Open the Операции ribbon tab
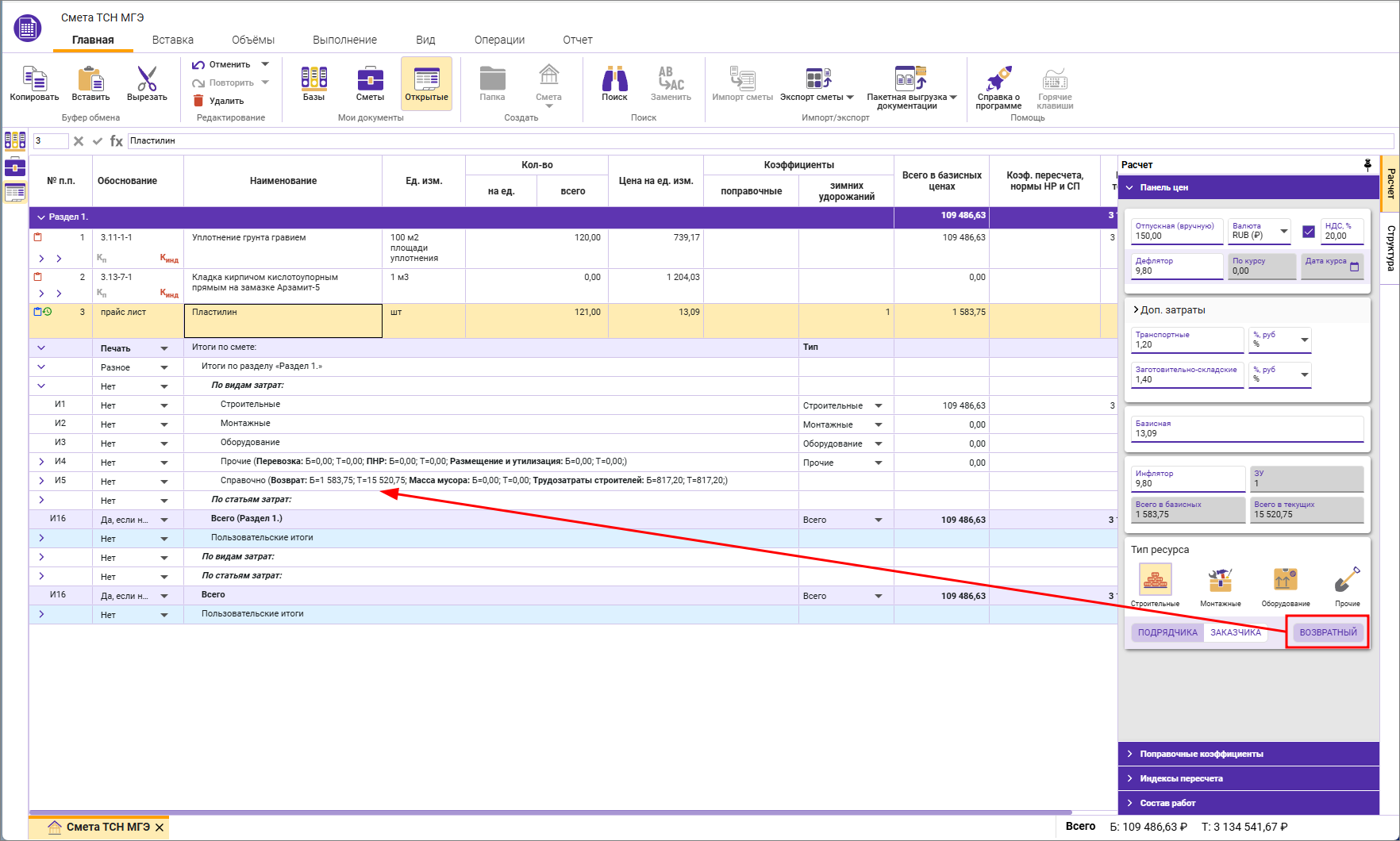Viewport: 1400px width, 841px height. pos(499,40)
